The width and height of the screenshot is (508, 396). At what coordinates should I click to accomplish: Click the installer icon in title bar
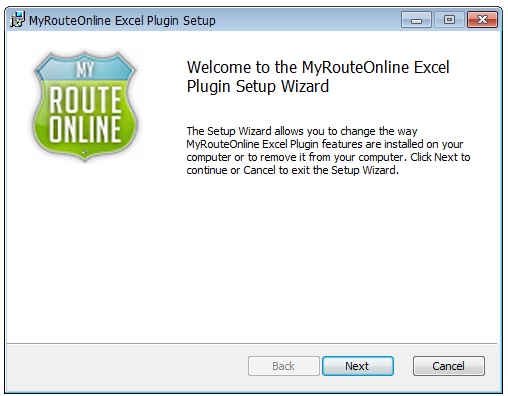pos(17,20)
